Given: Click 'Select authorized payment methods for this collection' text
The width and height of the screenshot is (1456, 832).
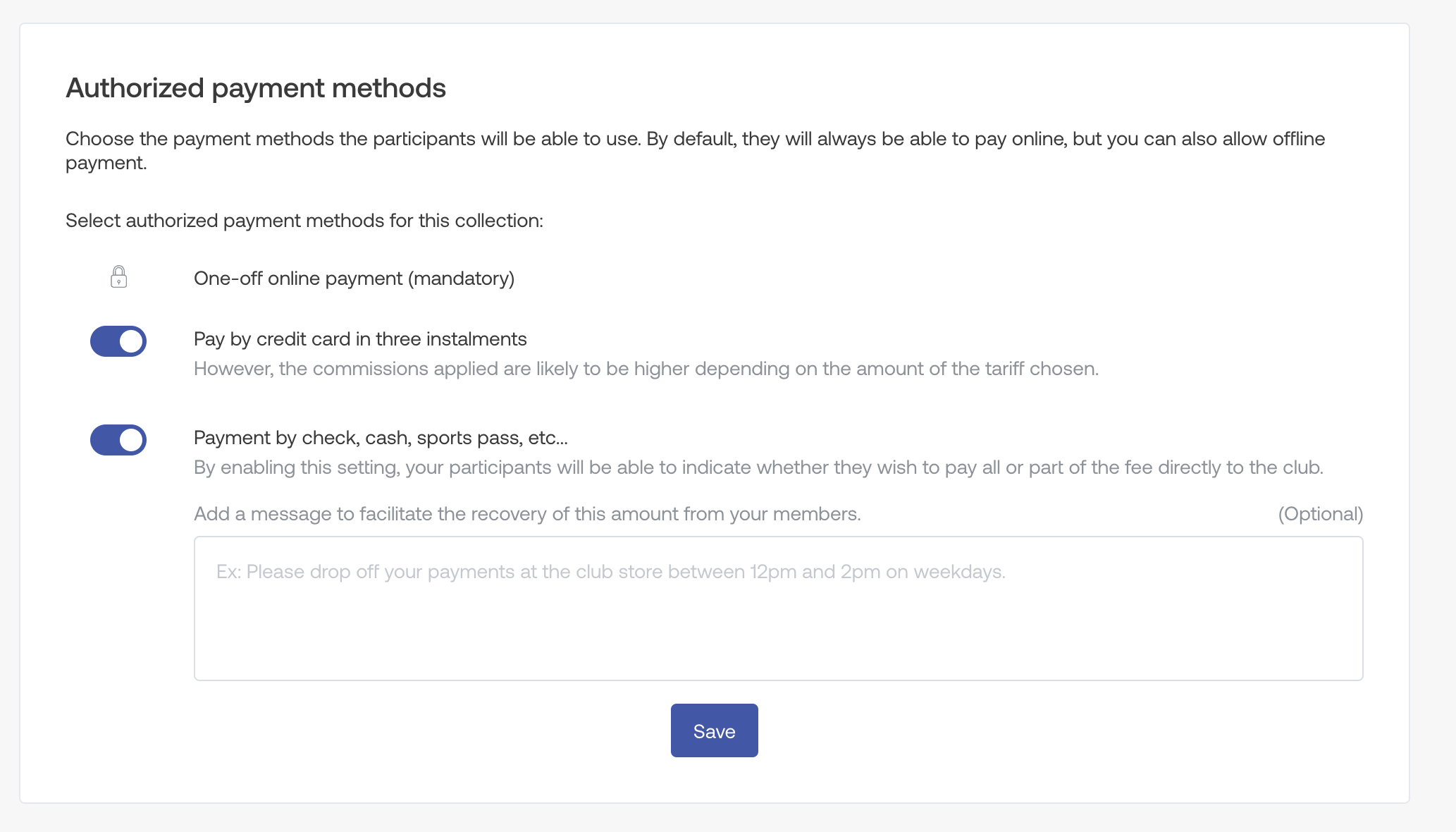Looking at the screenshot, I should coord(304,221).
